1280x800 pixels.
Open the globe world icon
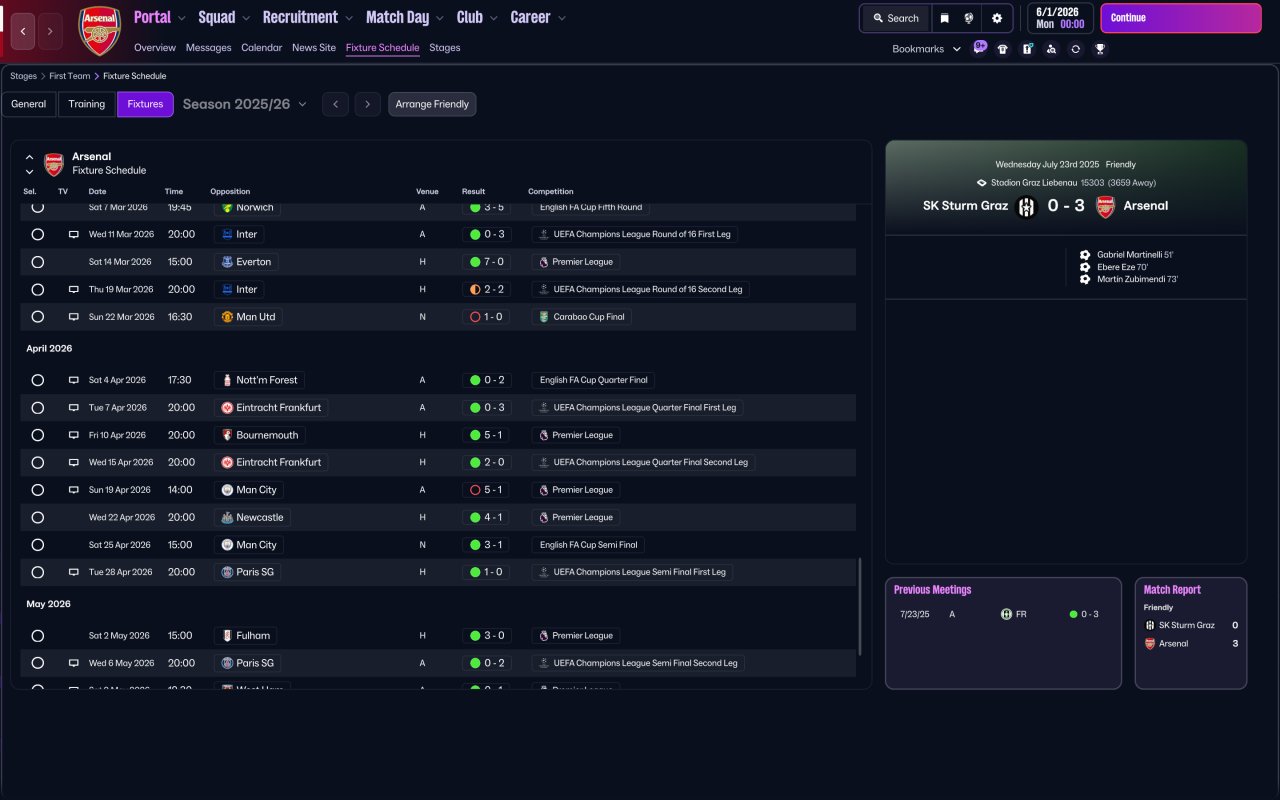click(969, 18)
